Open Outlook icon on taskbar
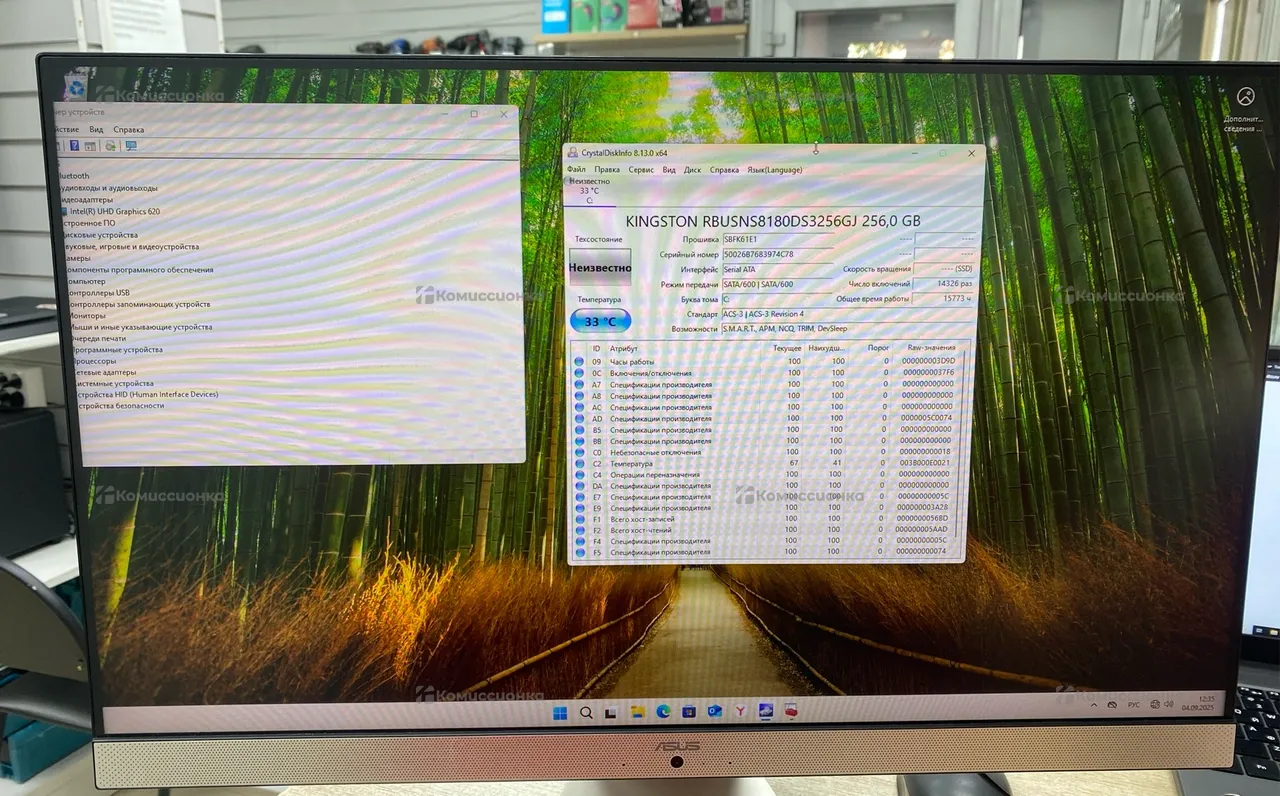The image size is (1280, 796). (x=715, y=711)
